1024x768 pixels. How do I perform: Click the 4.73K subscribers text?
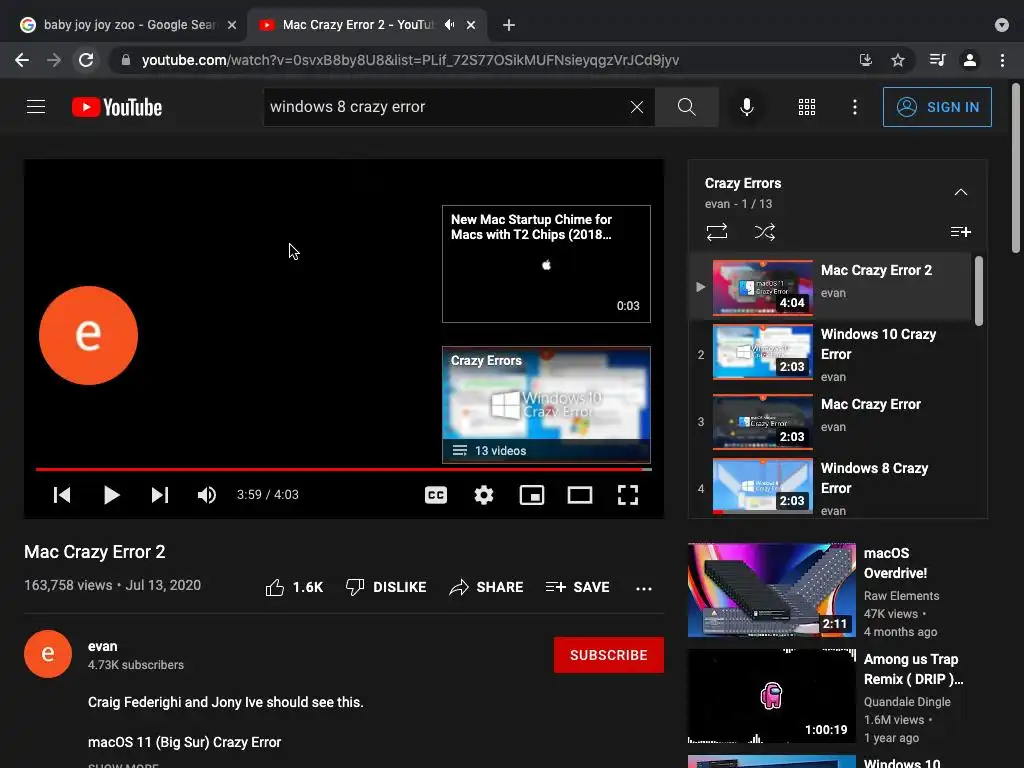pyautogui.click(x=136, y=665)
